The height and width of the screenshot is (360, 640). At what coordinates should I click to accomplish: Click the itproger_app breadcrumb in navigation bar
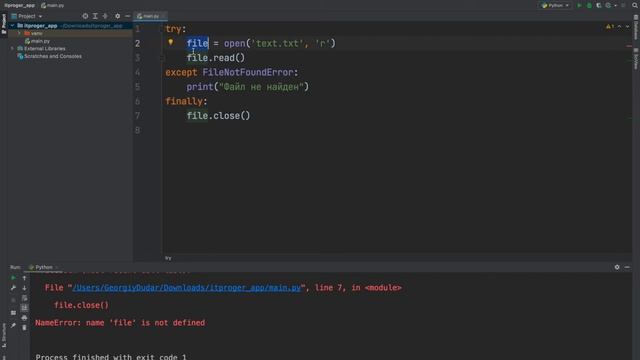(19, 5)
